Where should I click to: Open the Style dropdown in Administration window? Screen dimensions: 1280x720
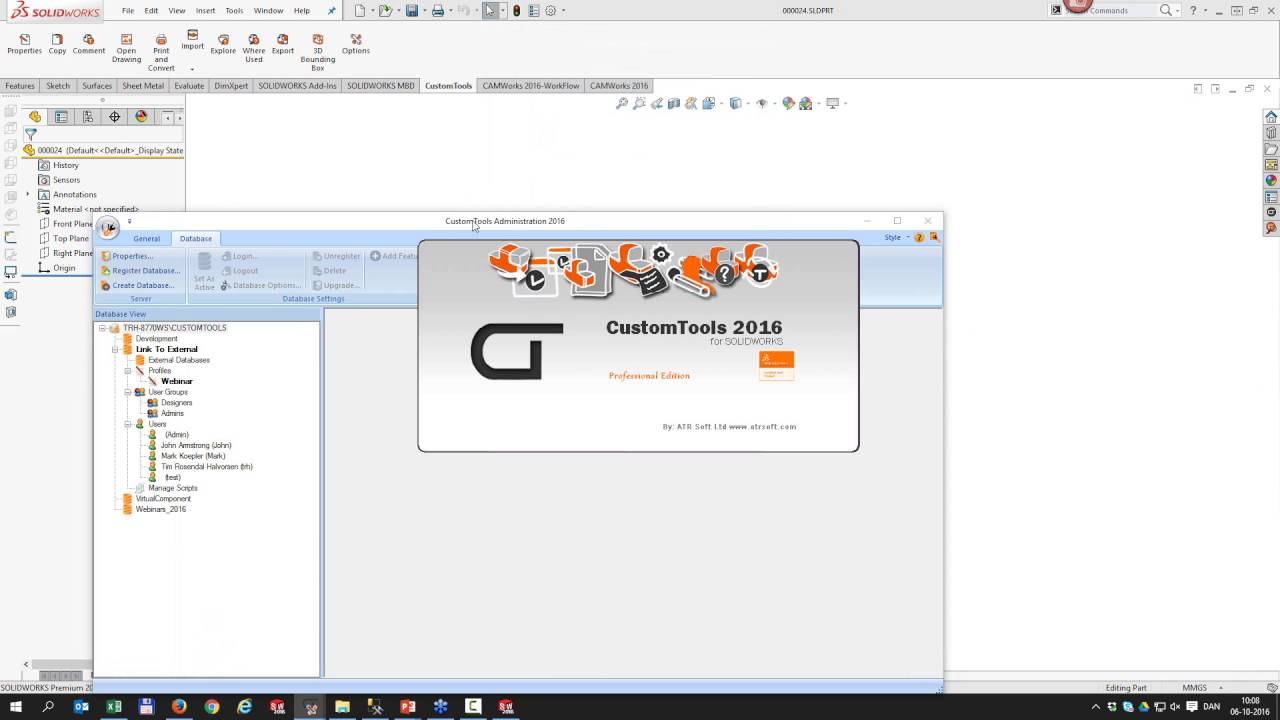[x=896, y=238]
